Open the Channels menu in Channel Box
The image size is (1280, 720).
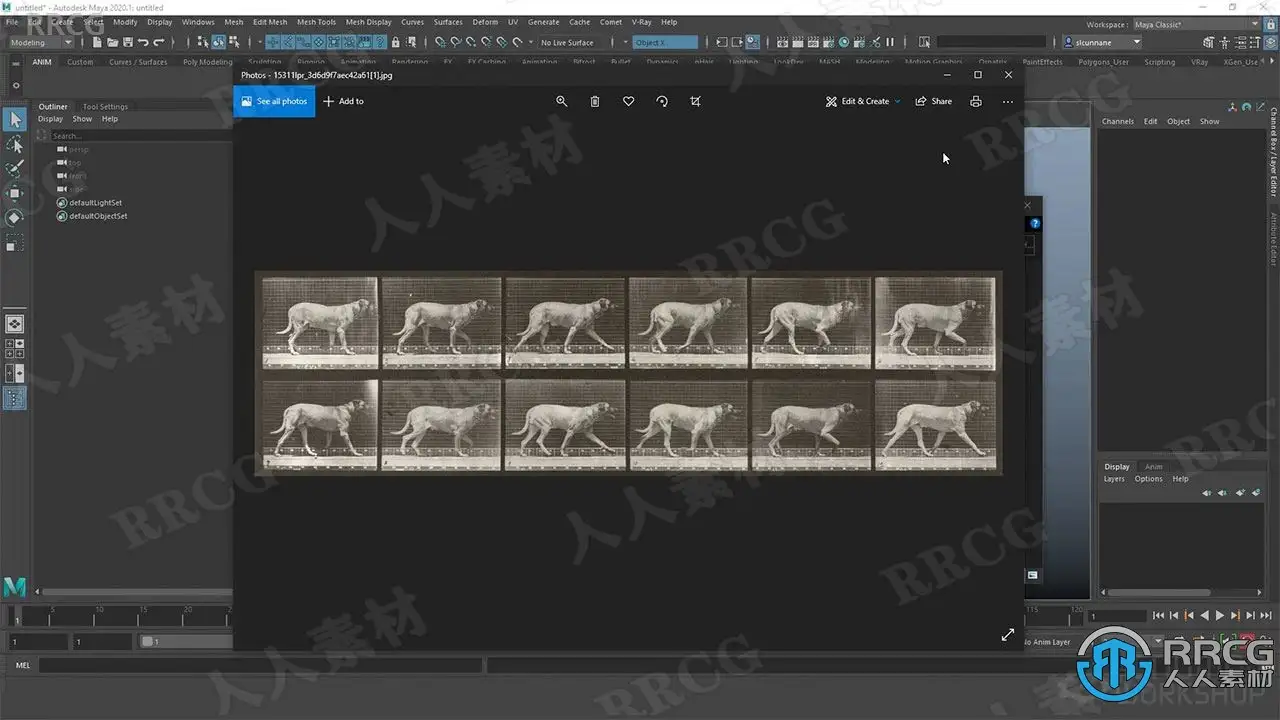tap(1118, 122)
